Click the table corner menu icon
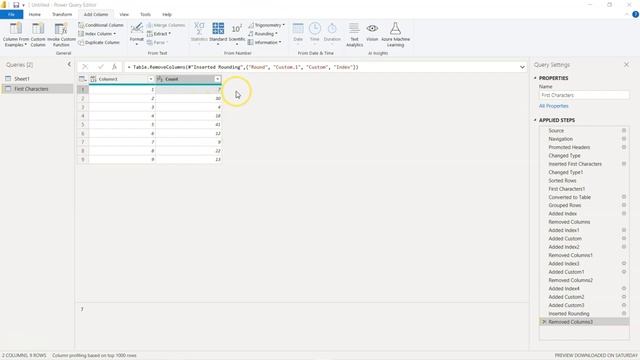 coord(82,79)
